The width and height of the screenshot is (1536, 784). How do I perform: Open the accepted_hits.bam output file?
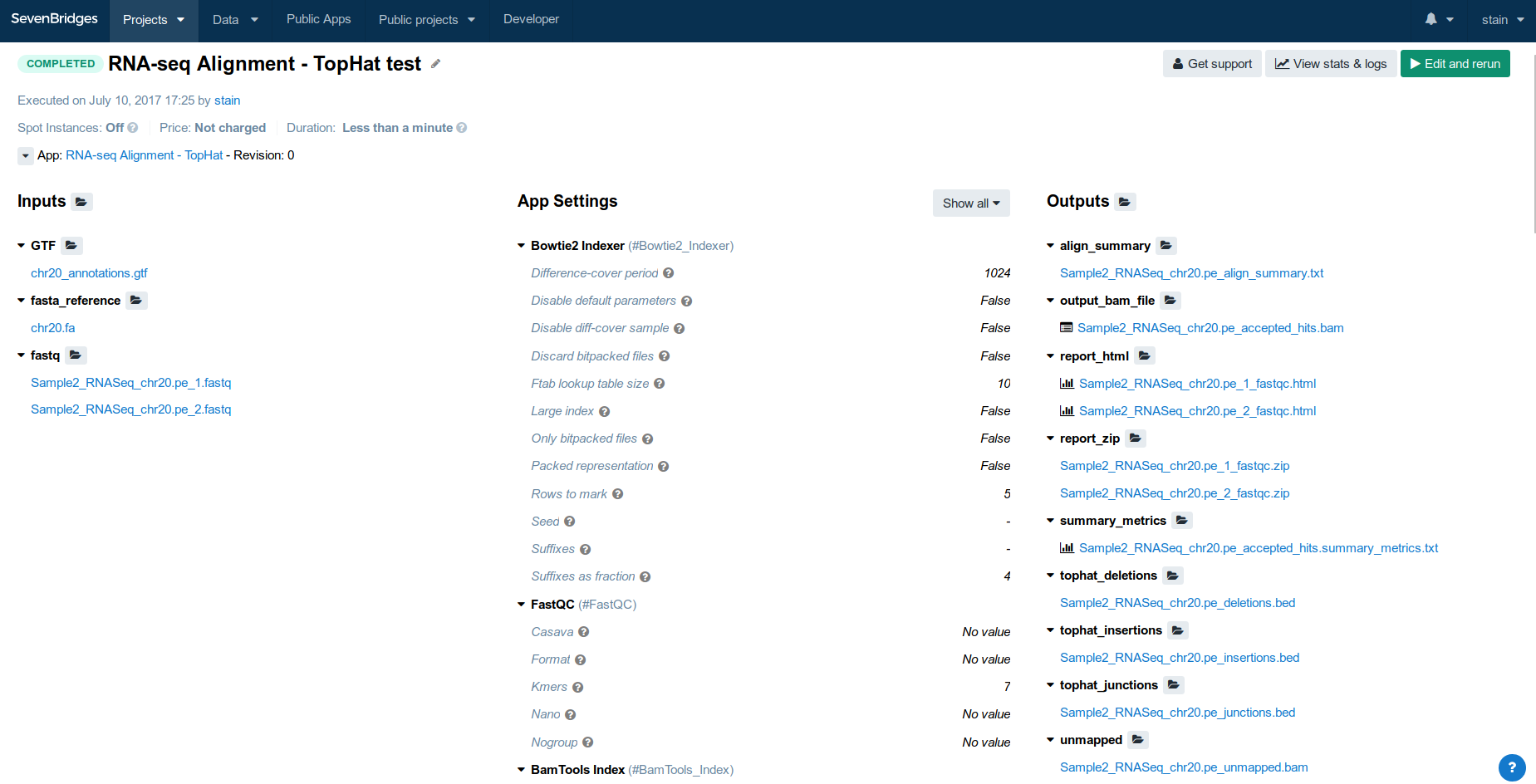tap(1210, 328)
